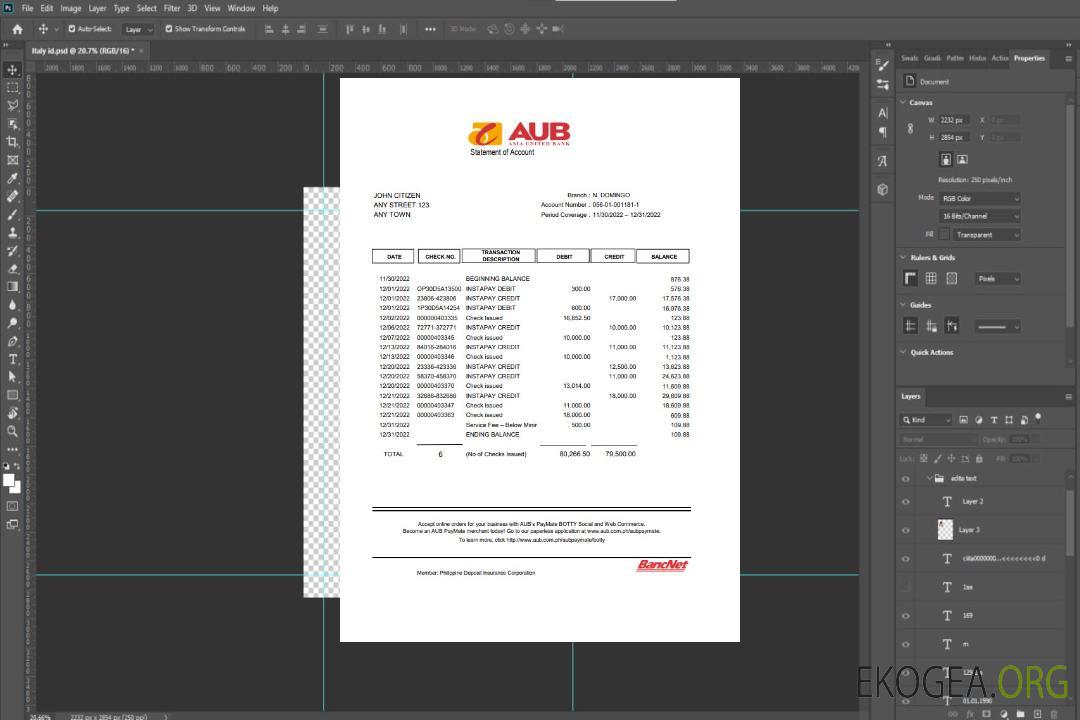Toggle the Auto-Select checkbox
Image resolution: width=1080 pixels, height=720 pixels.
pyautogui.click(x=72, y=29)
